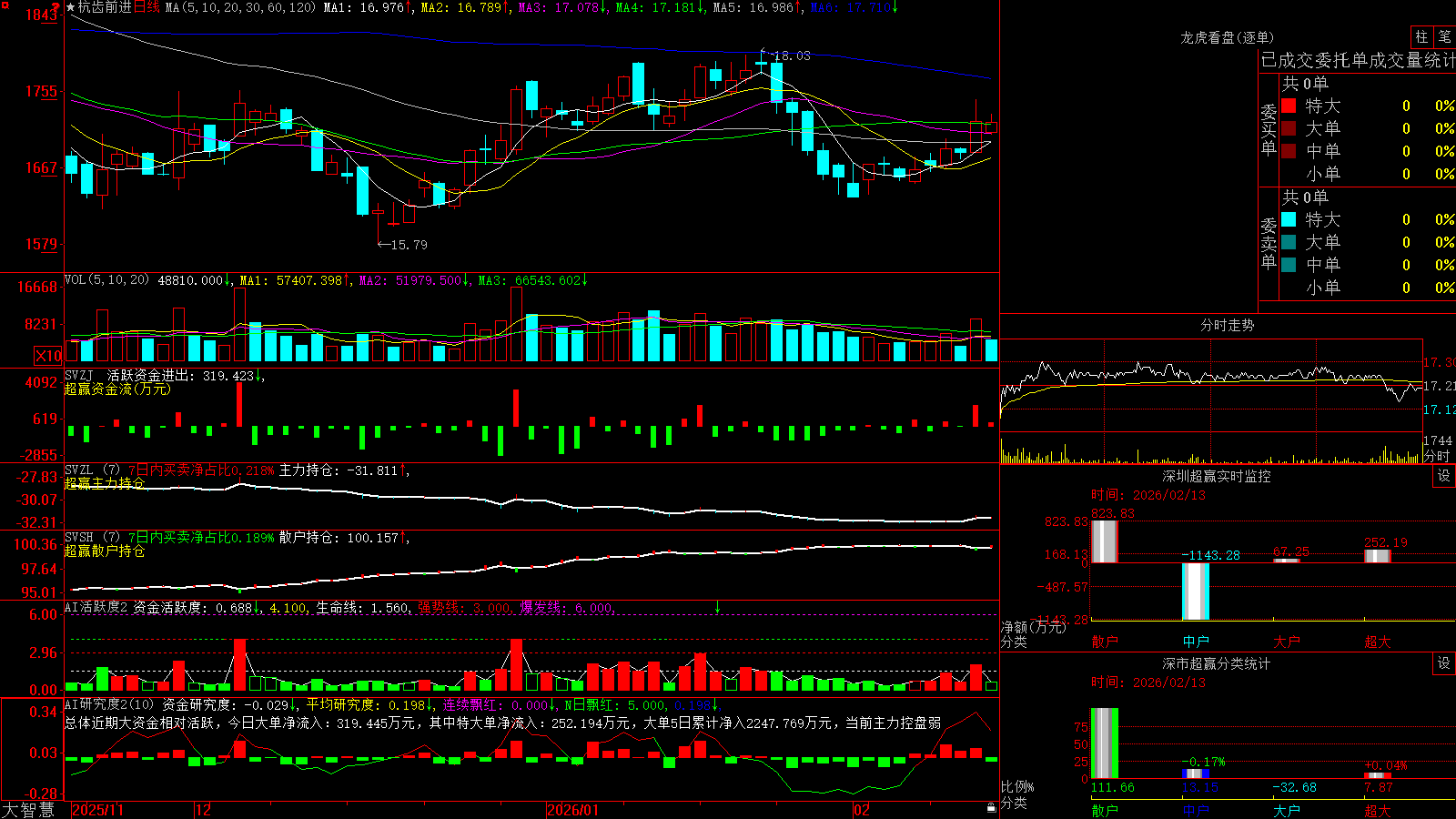Jump to the 12 month marker
This screenshot has height=819, width=1456.
[204, 810]
